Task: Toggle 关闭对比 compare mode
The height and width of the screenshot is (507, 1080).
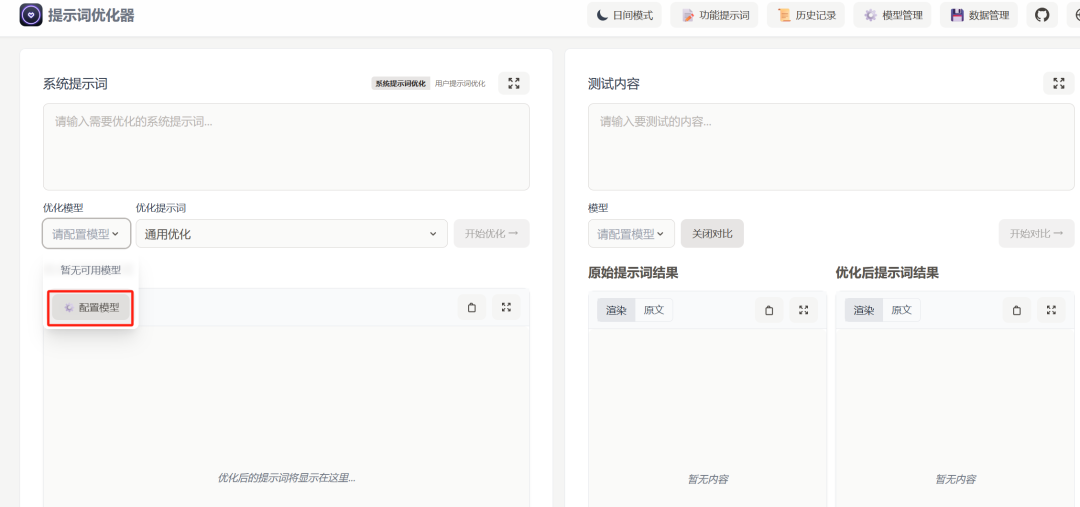Action: point(712,234)
